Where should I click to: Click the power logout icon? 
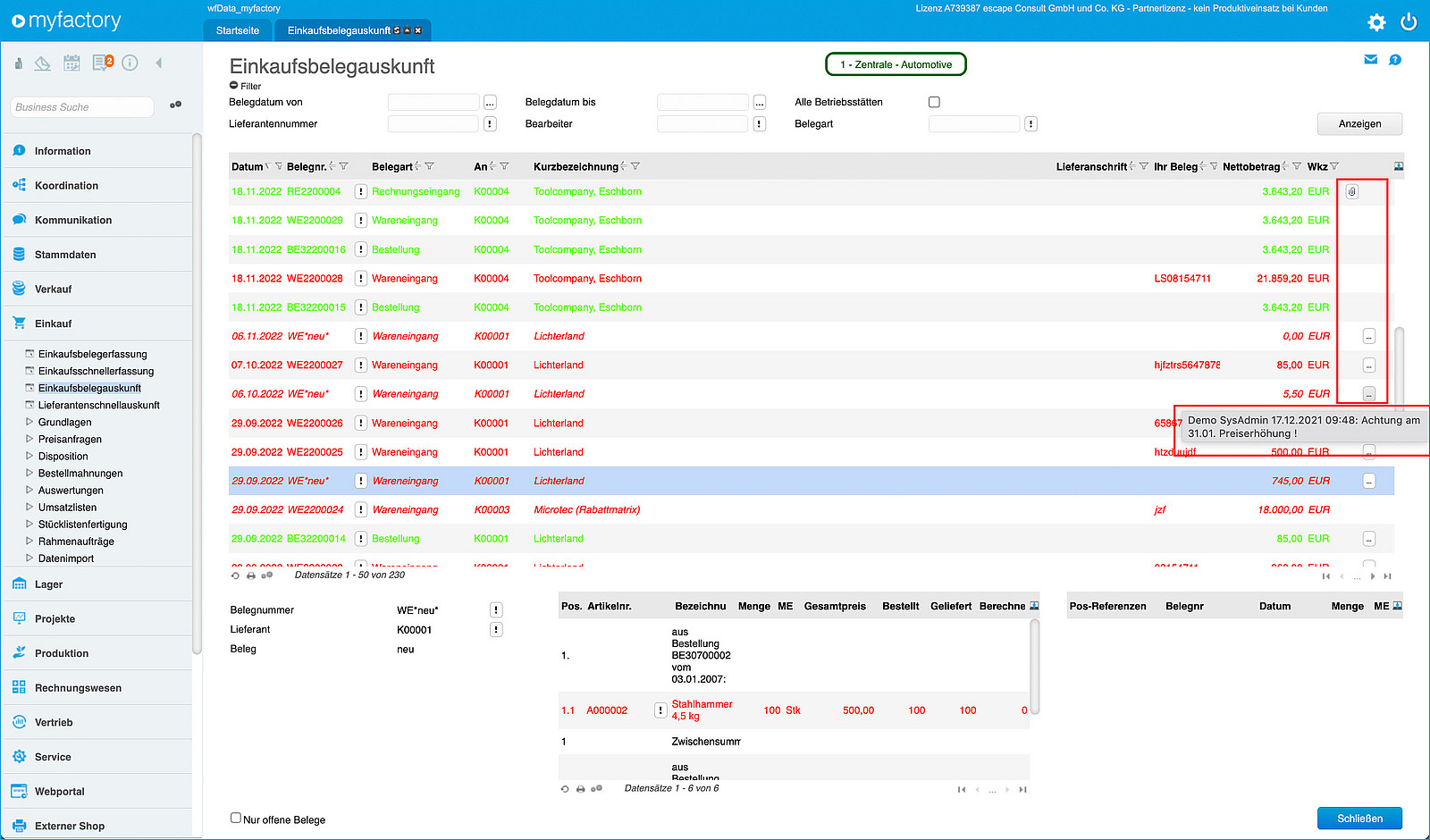coord(1409,22)
